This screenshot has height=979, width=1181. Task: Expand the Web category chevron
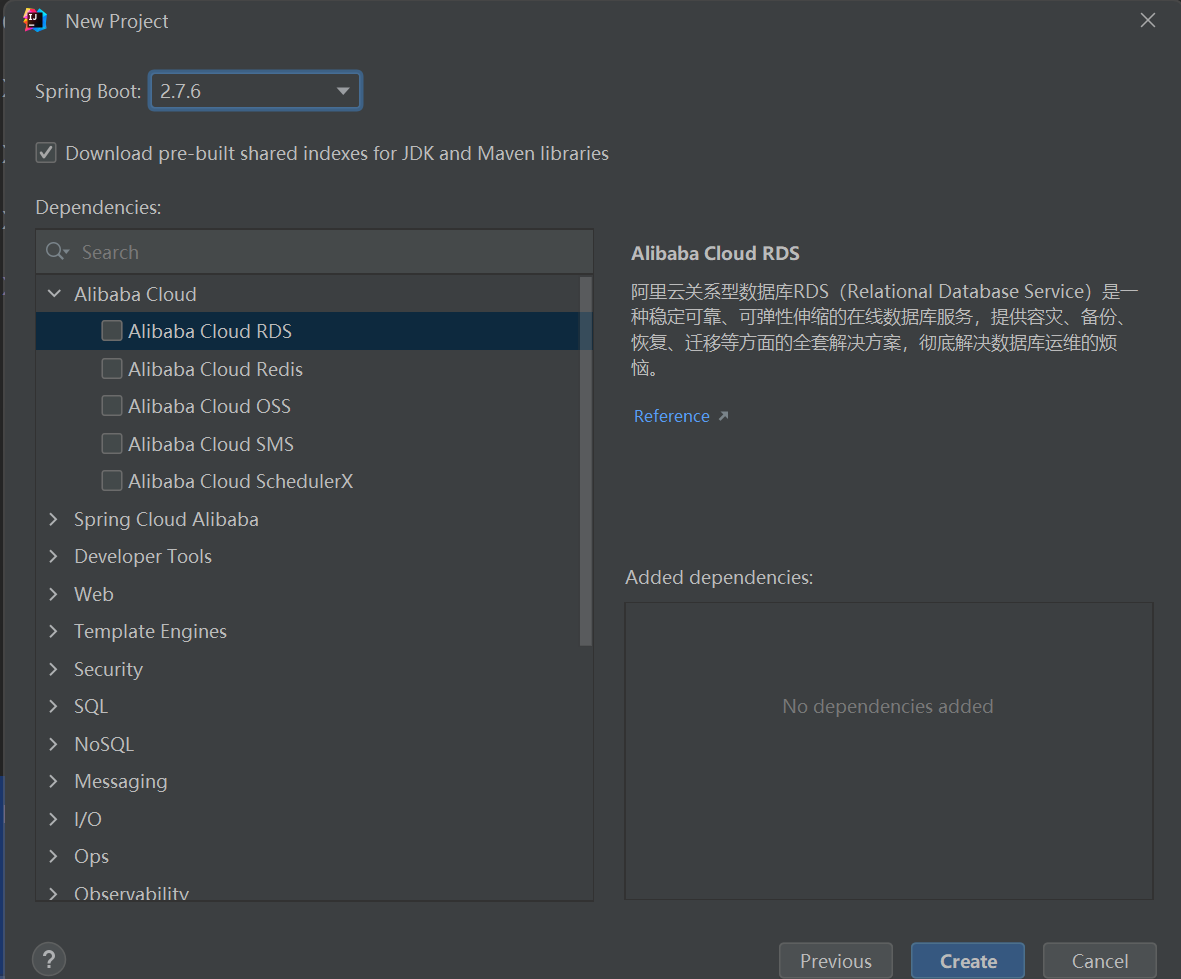coord(53,593)
